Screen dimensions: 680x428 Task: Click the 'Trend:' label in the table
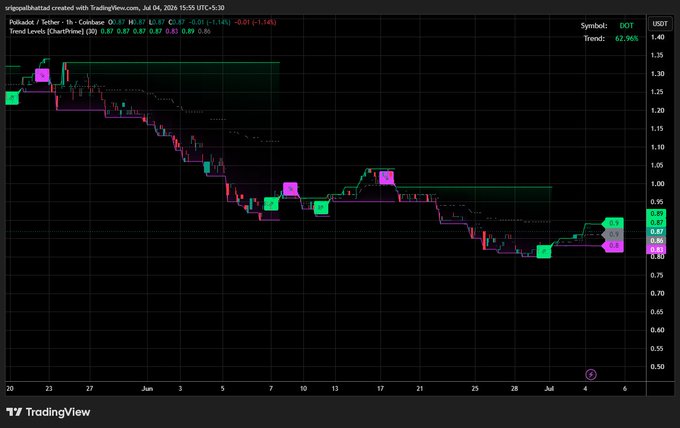594,39
